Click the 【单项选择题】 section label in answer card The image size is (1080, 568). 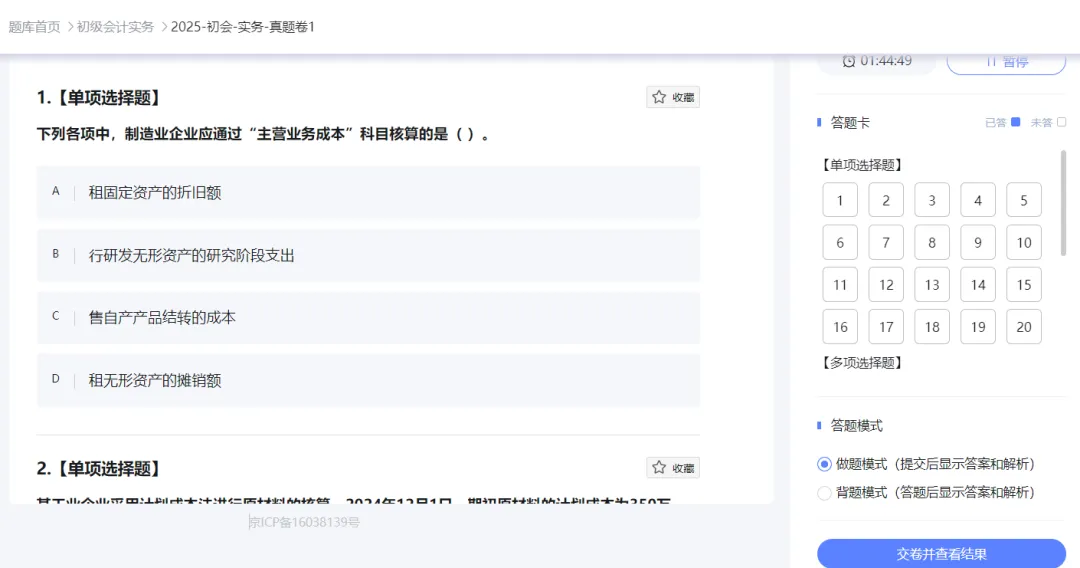click(x=862, y=165)
